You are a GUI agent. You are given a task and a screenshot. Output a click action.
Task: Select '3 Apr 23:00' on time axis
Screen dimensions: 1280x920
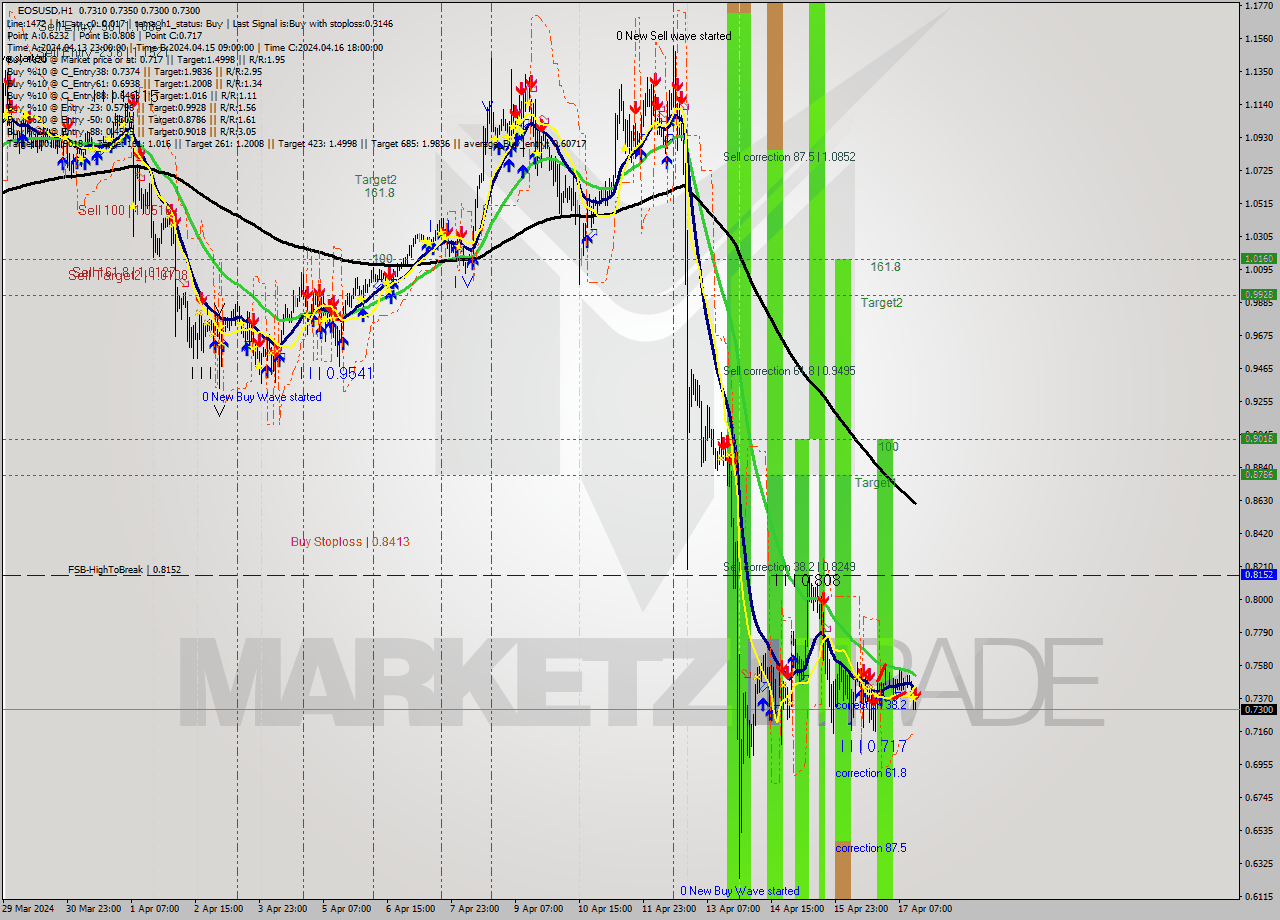pos(282,909)
